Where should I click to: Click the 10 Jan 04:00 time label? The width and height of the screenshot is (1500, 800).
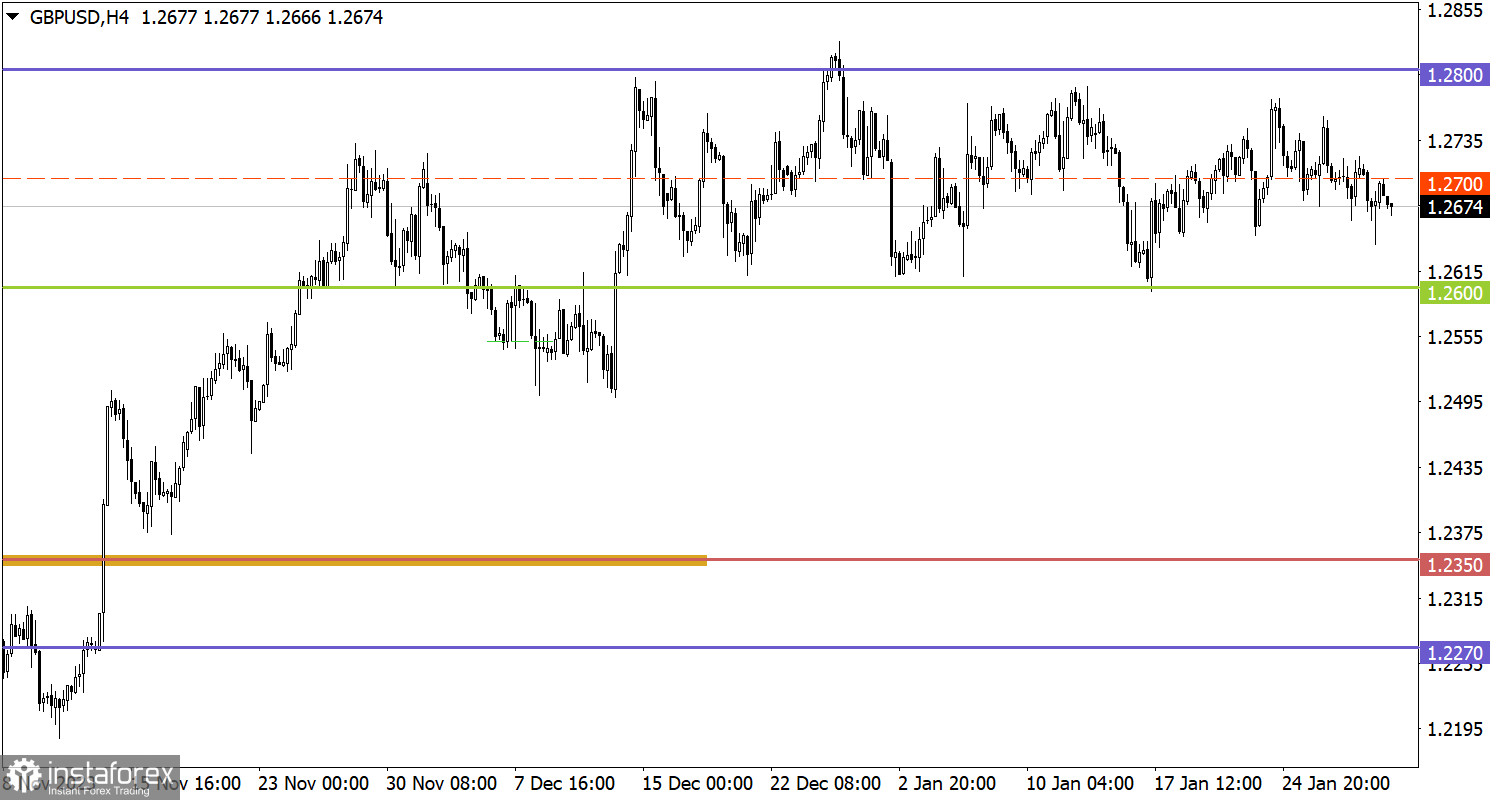tap(1081, 782)
